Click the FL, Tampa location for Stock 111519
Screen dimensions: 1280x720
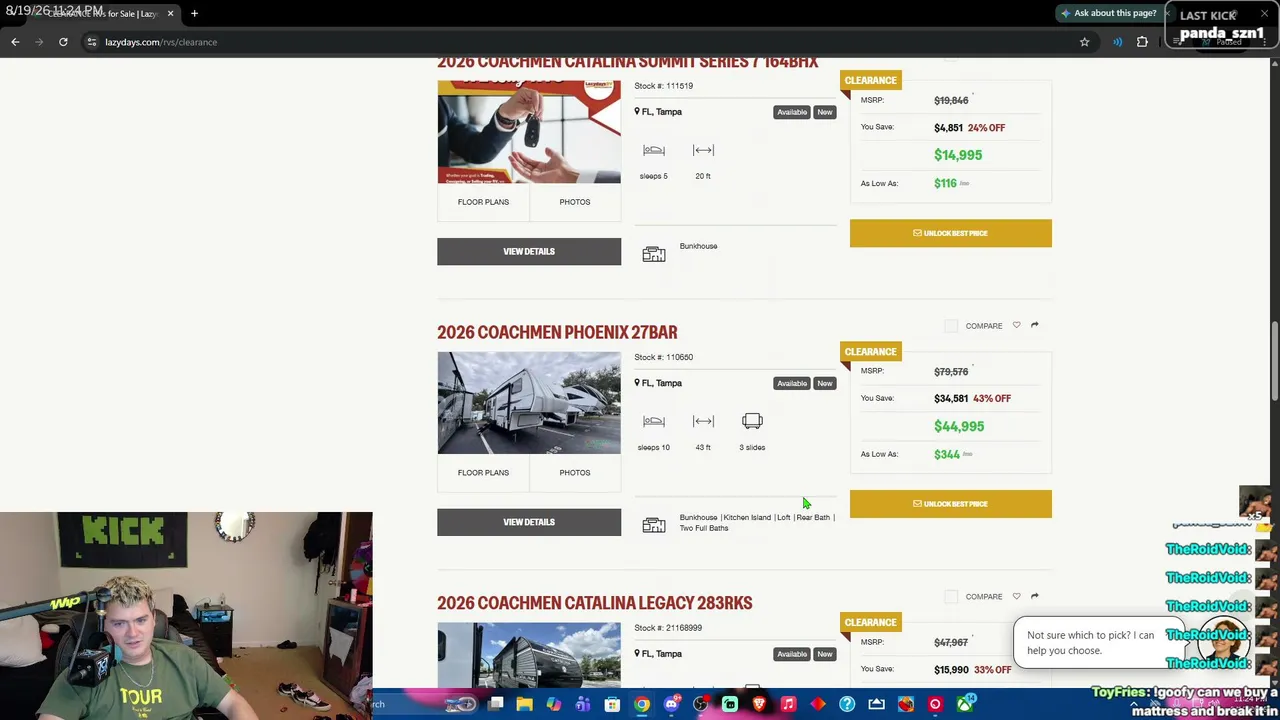pyautogui.click(x=658, y=112)
